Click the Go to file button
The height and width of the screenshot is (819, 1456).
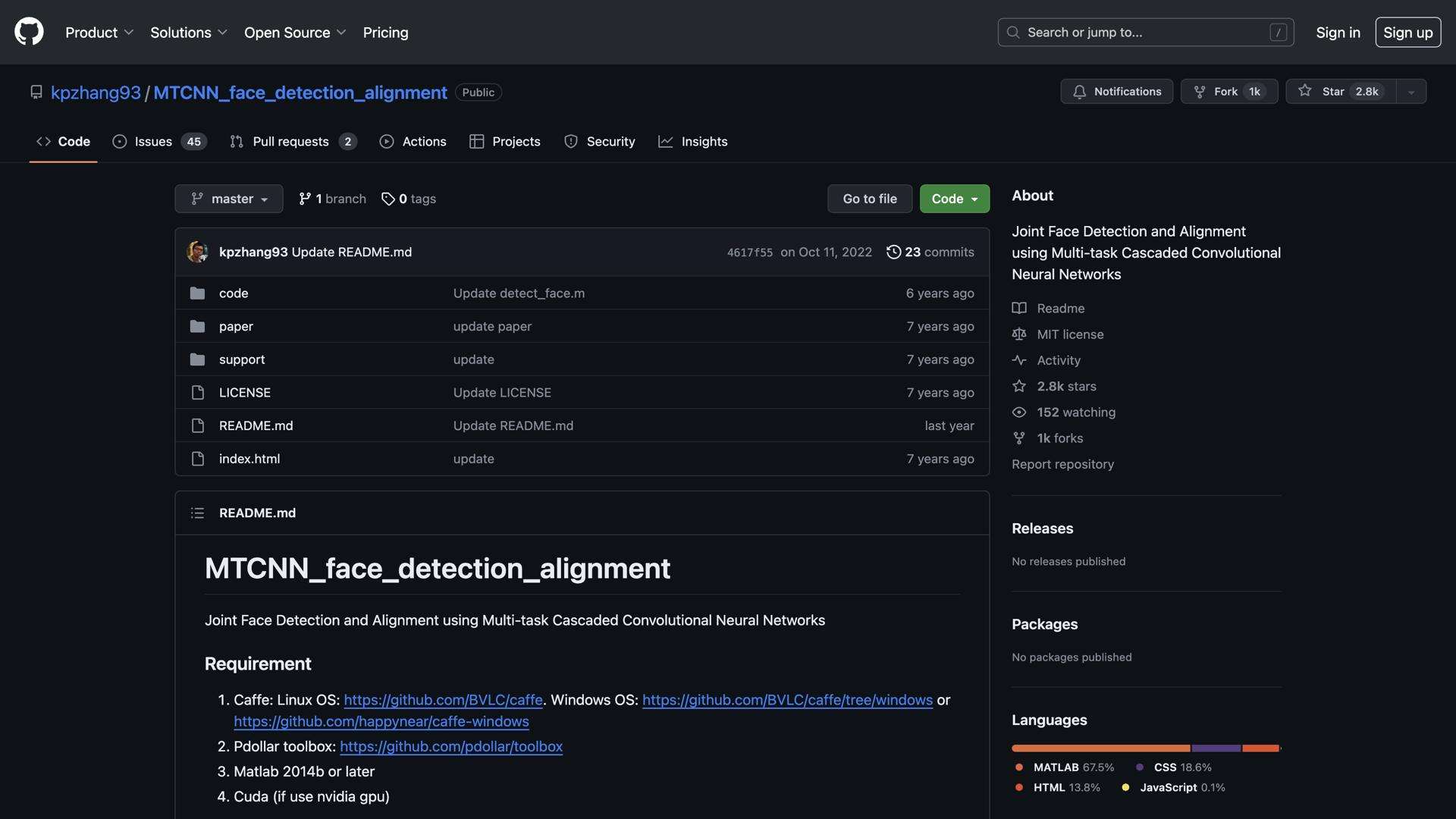pos(869,199)
